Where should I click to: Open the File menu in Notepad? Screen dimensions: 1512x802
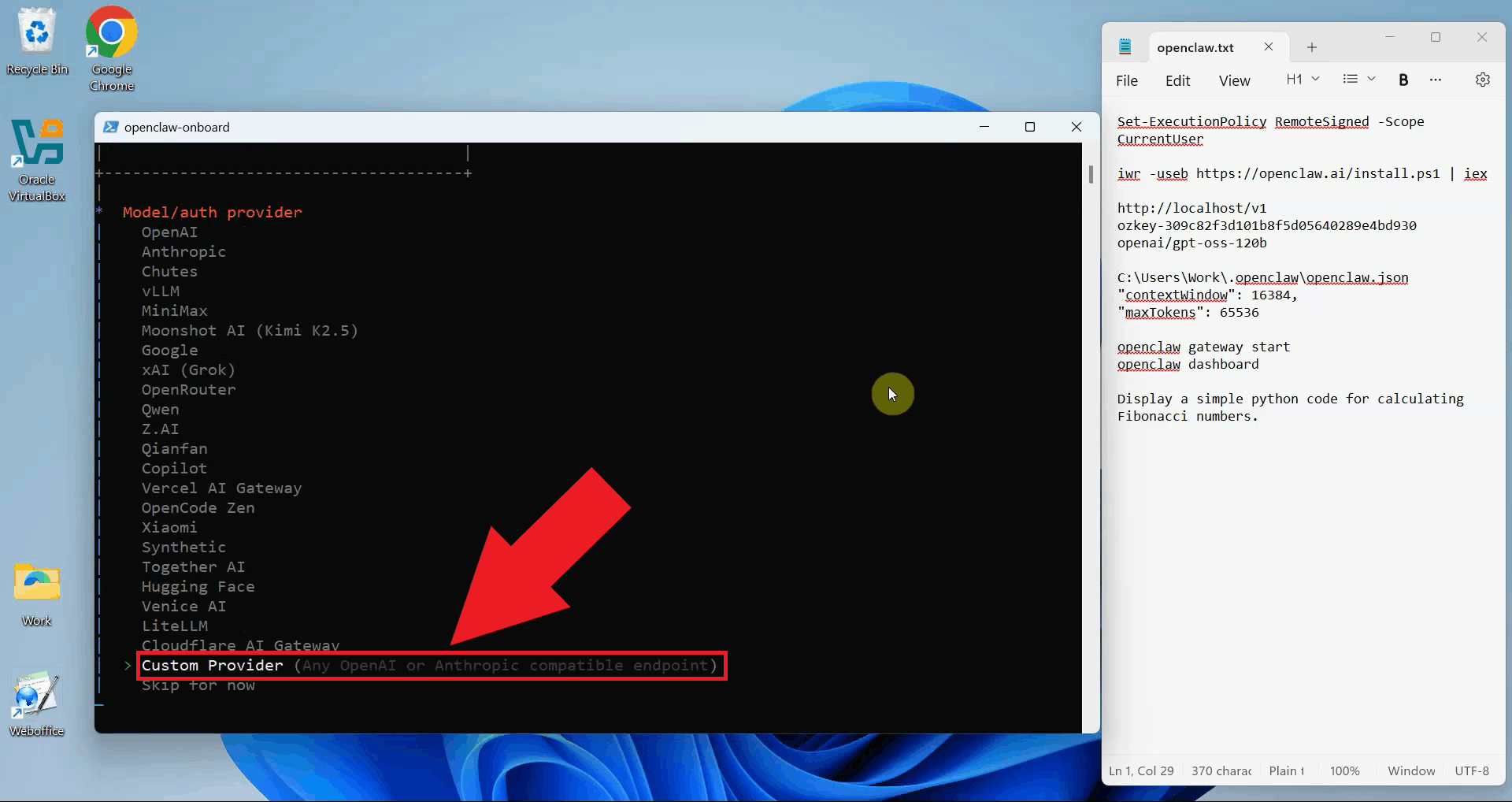pos(1126,80)
